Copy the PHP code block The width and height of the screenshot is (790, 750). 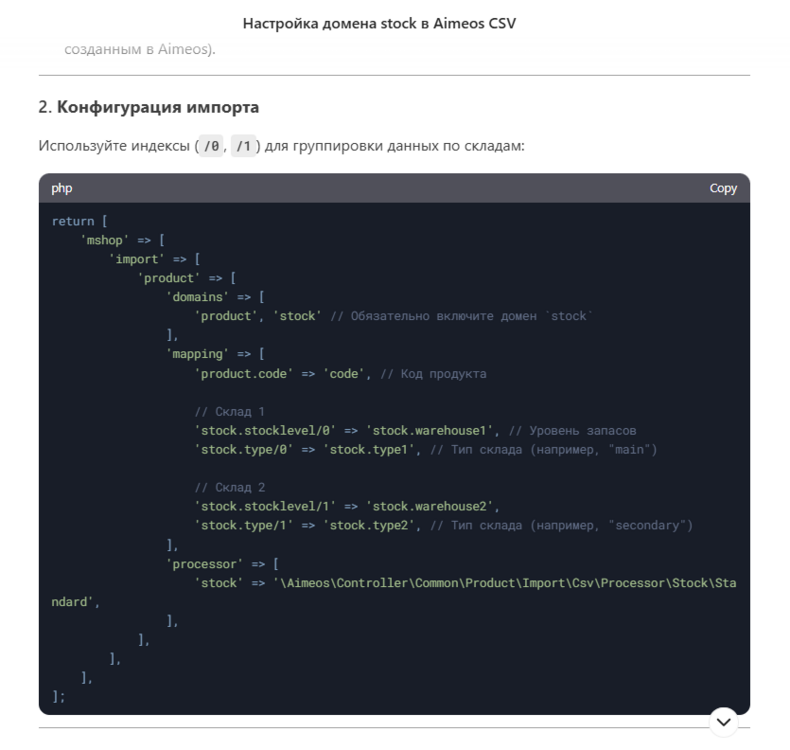click(723, 188)
